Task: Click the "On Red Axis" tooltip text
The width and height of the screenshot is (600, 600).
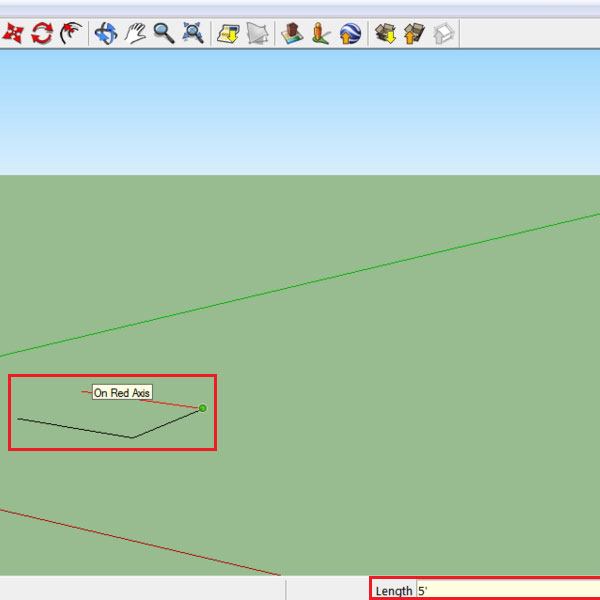Action: pyautogui.click(x=122, y=393)
